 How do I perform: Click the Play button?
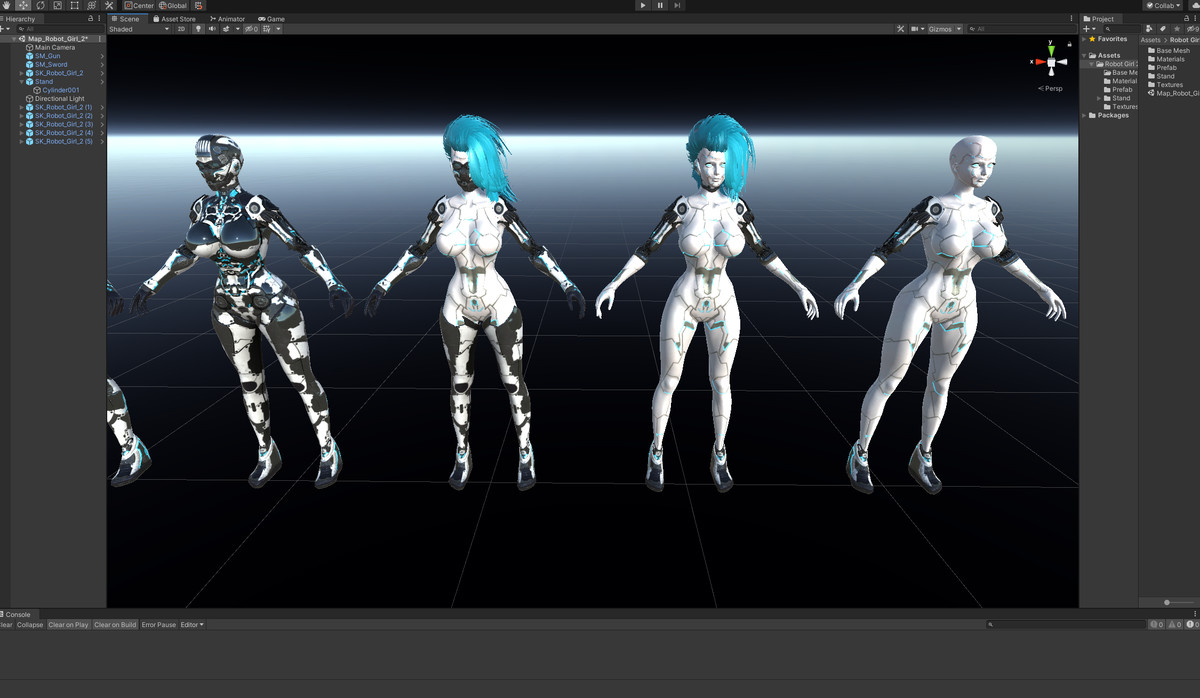click(643, 5)
